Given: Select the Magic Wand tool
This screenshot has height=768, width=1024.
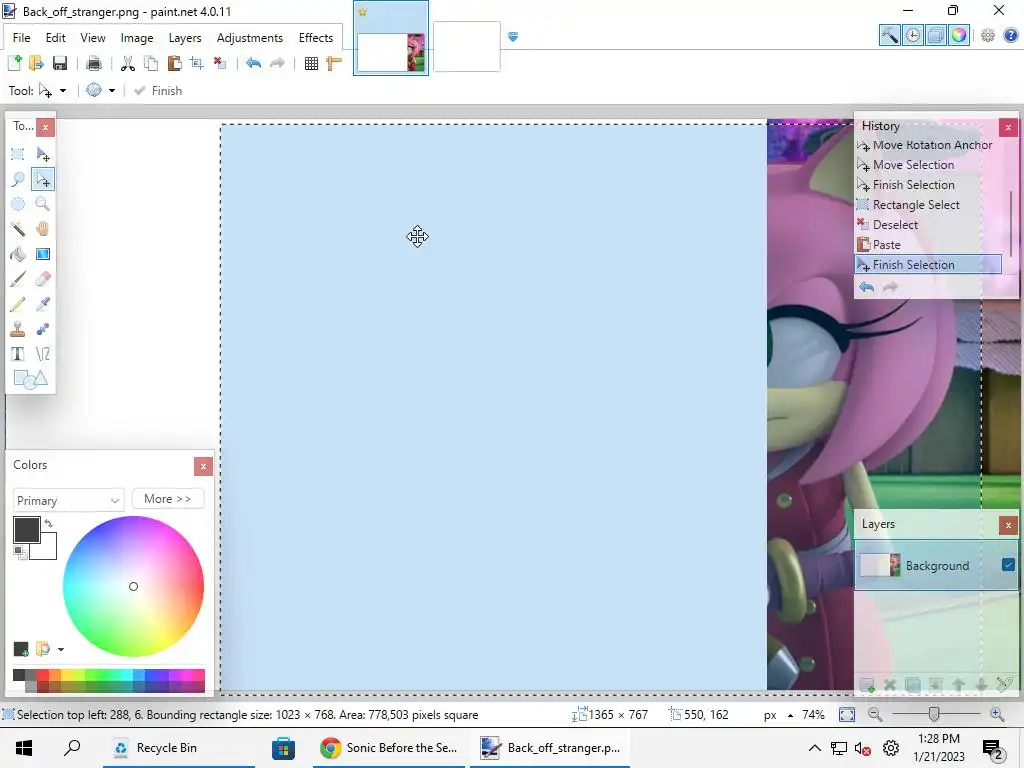Looking at the screenshot, I should (x=18, y=229).
